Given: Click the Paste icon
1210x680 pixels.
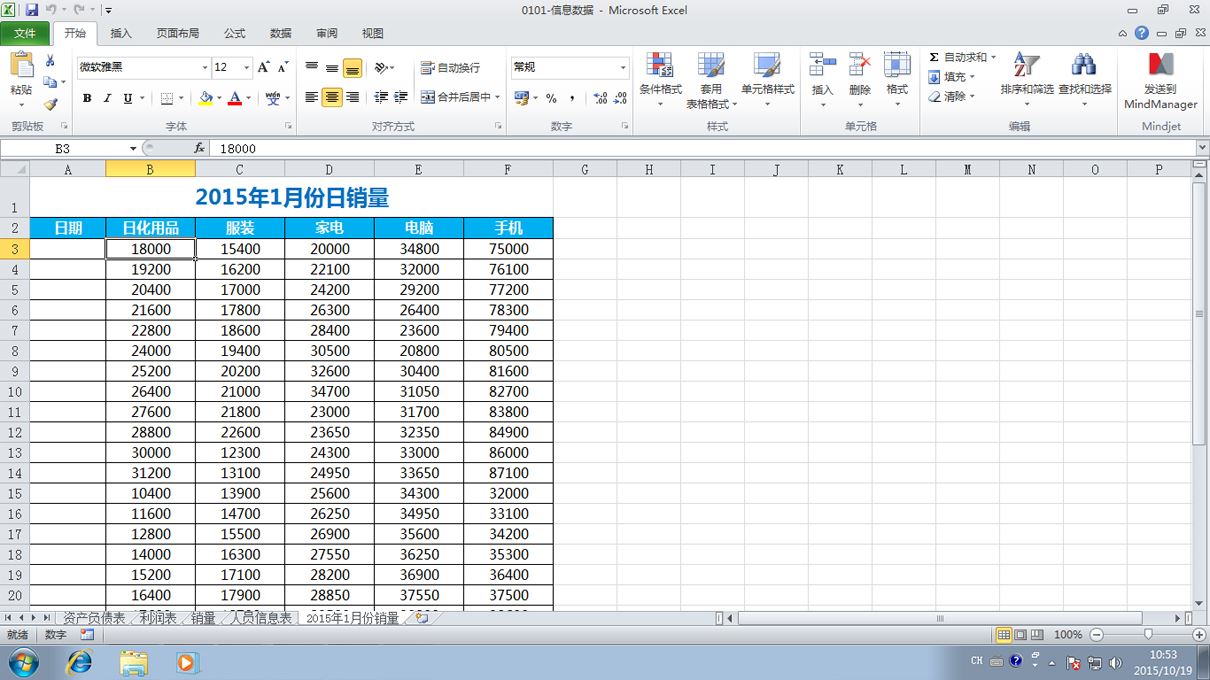Looking at the screenshot, I should coord(21,66).
